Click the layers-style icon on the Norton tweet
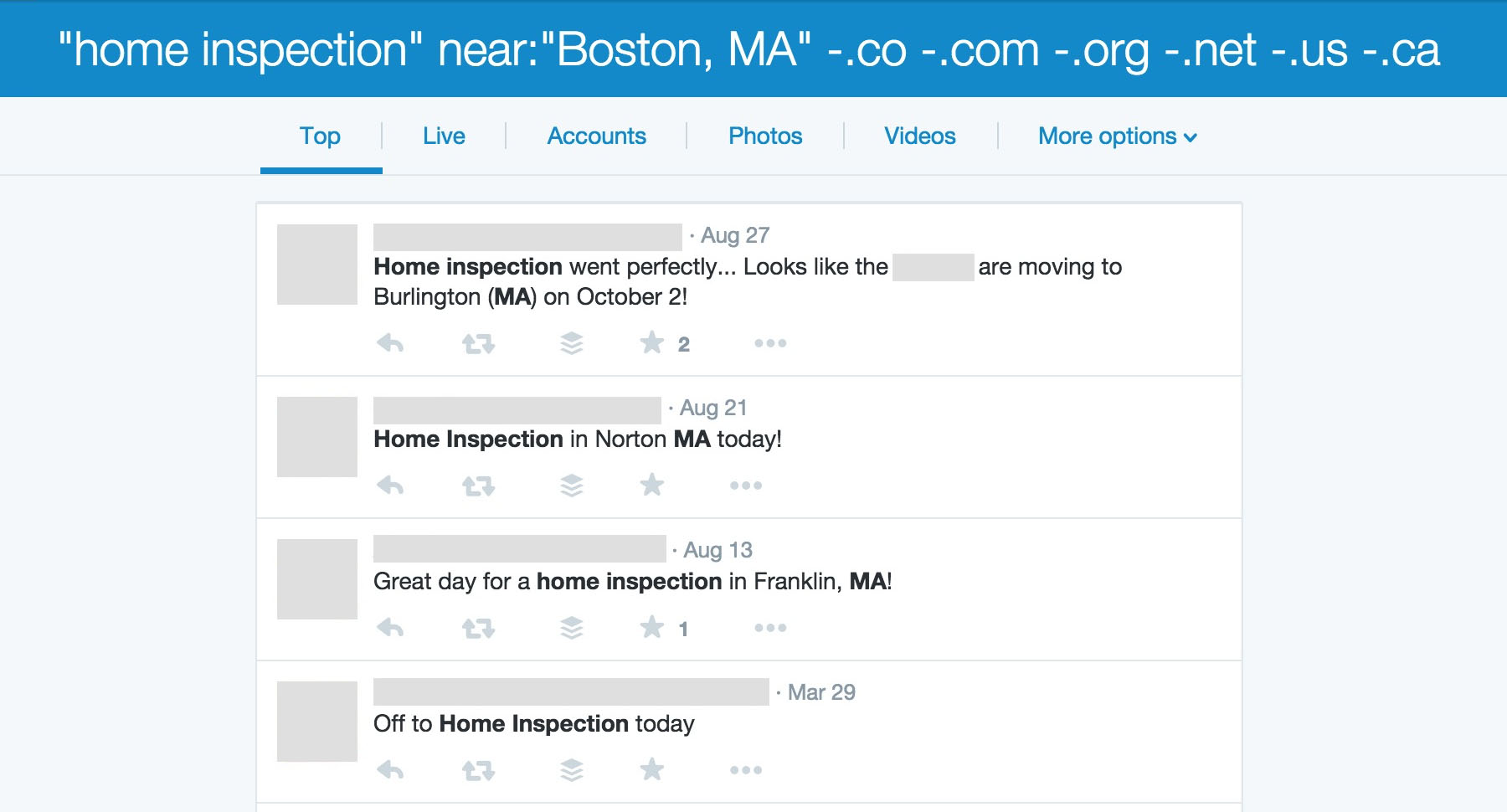This screenshot has width=1507, height=812. pyautogui.click(x=572, y=485)
